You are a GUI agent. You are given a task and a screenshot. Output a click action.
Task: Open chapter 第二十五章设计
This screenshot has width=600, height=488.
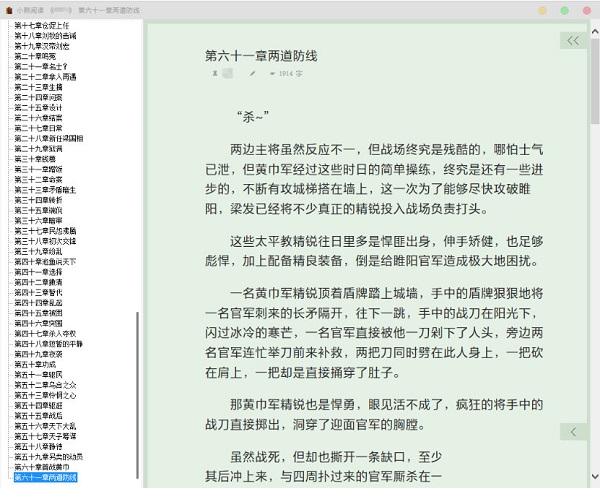click(x=38, y=108)
